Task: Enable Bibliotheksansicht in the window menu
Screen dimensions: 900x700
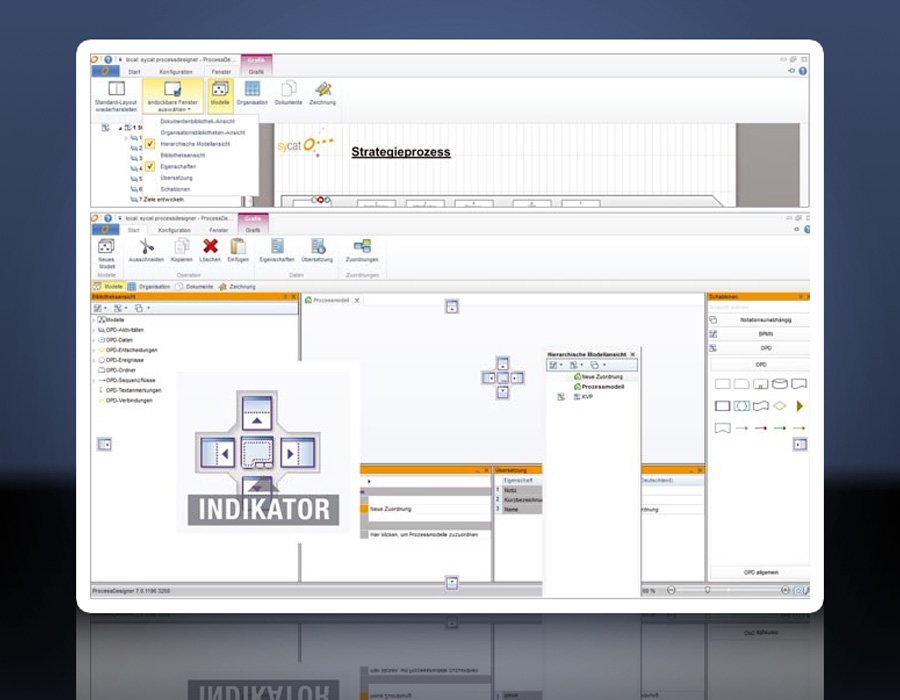Action: pyautogui.click(x=182, y=155)
